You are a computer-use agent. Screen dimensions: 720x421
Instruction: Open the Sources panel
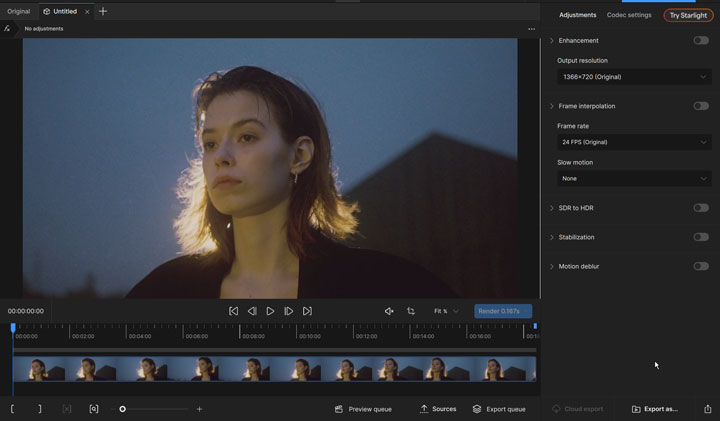[x=438, y=409]
